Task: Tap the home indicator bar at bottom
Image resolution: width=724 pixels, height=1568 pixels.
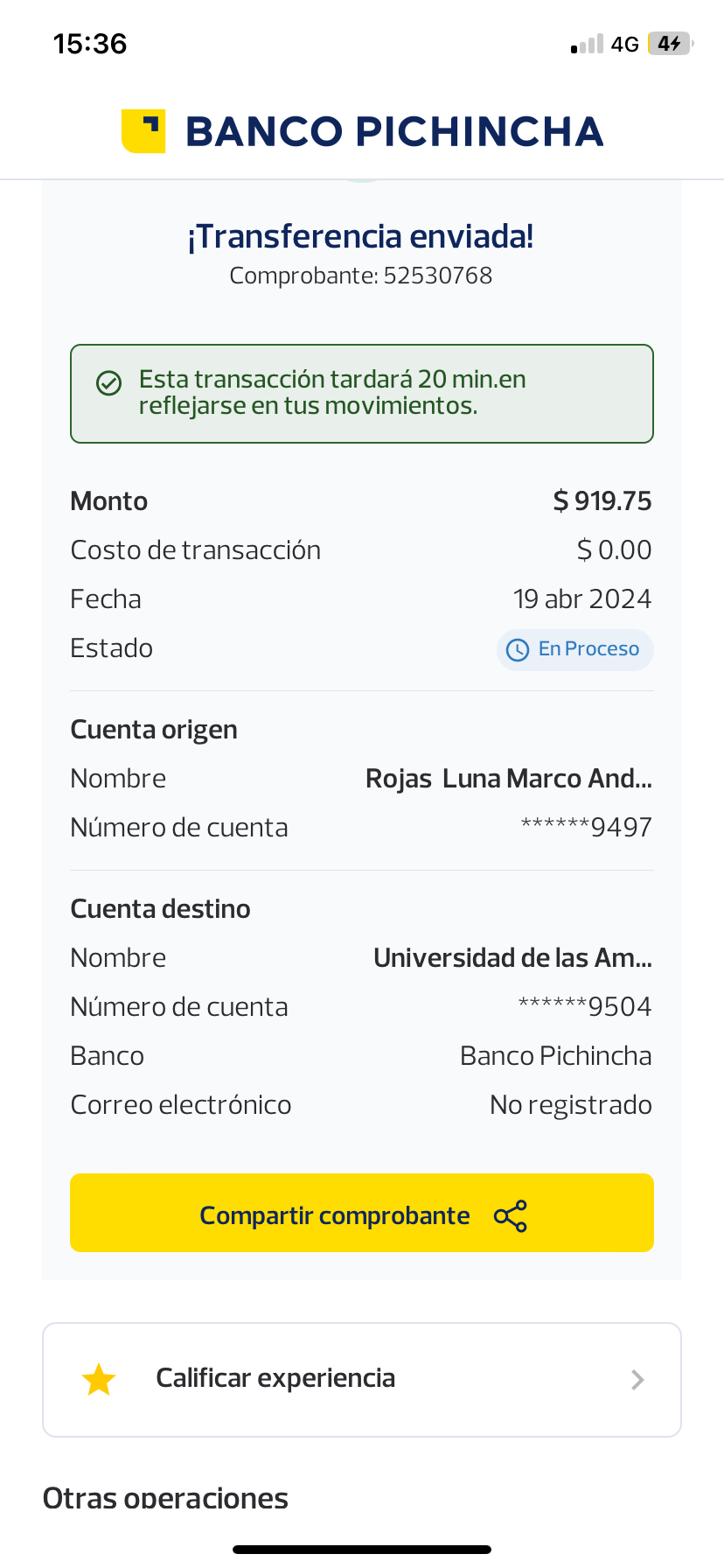Action: pyautogui.click(x=362, y=1549)
